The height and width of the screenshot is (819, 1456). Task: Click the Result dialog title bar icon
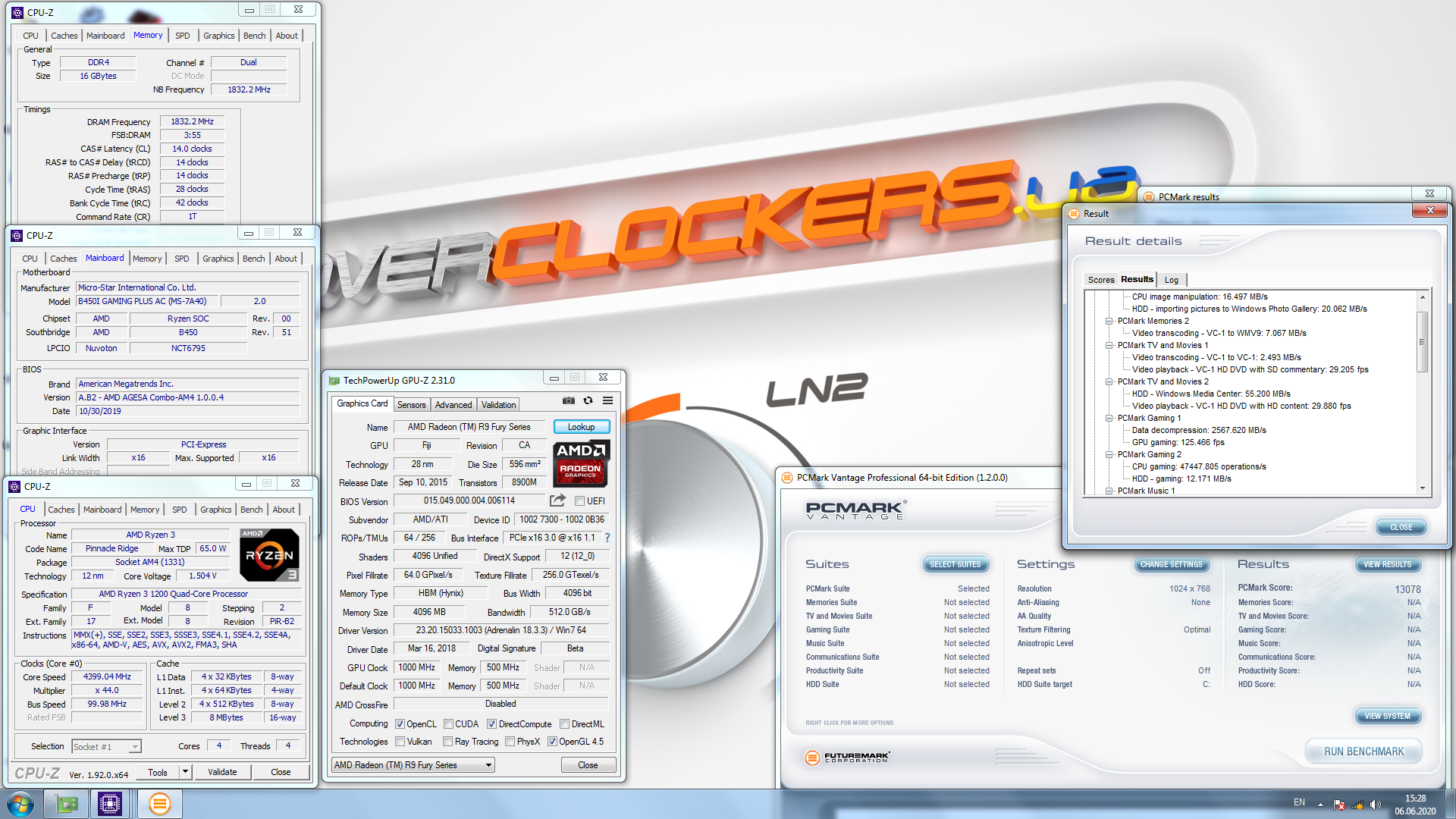(x=1074, y=214)
